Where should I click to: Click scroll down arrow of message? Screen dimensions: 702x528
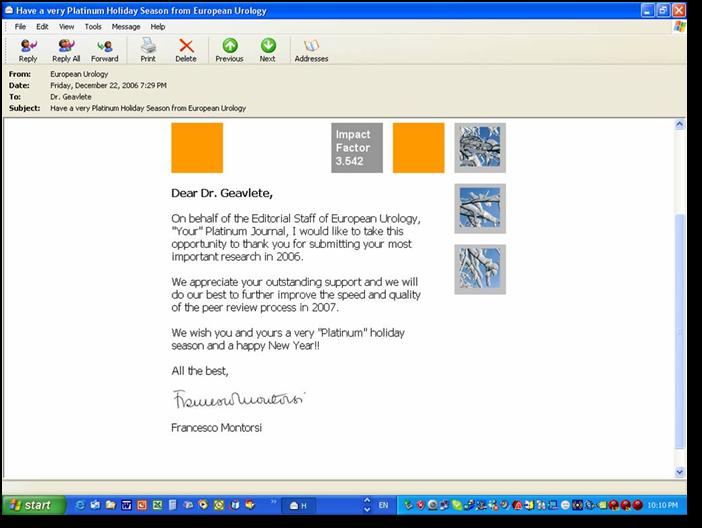pyautogui.click(x=680, y=472)
